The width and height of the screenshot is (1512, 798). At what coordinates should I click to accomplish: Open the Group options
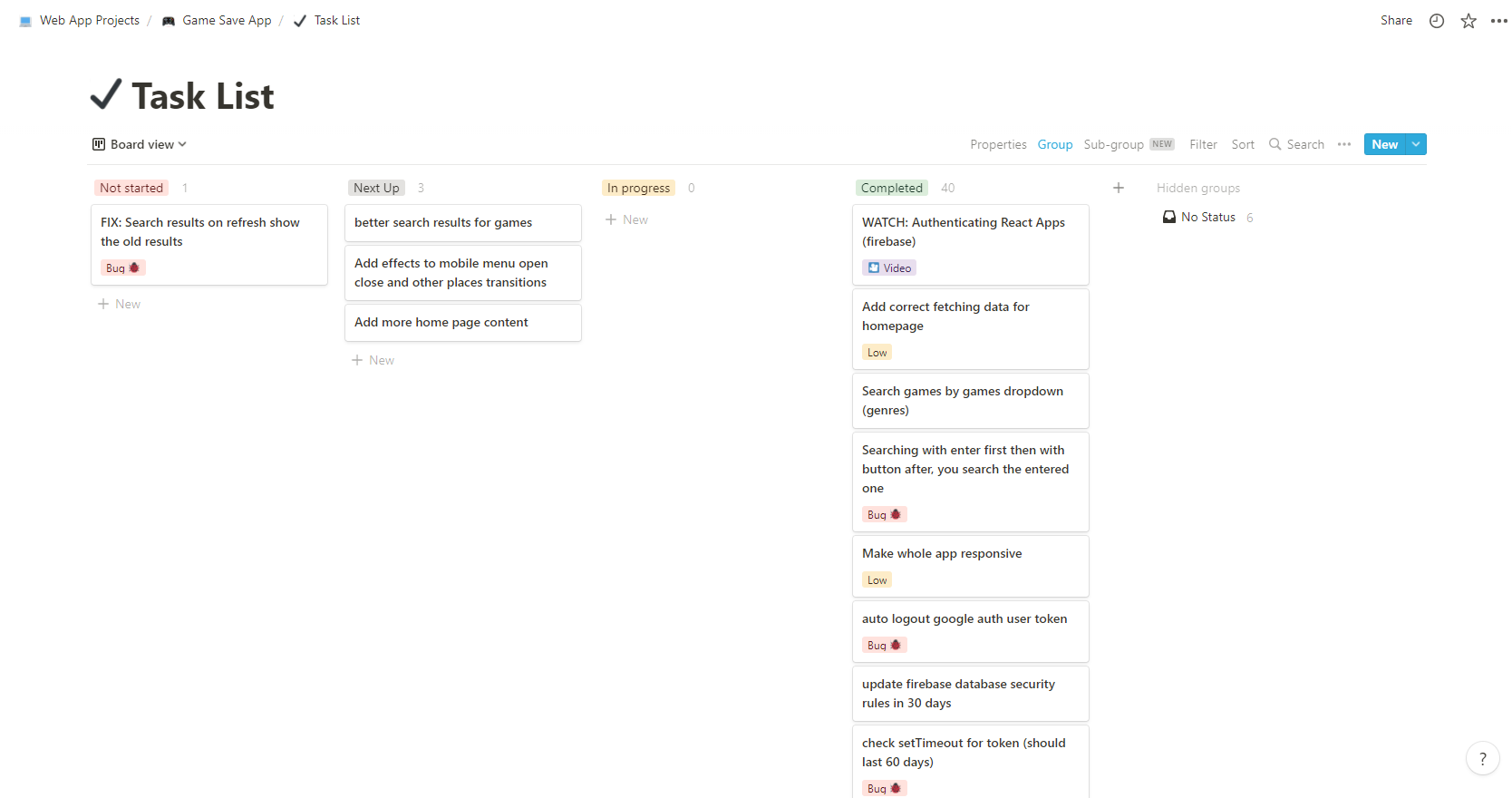[1055, 144]
